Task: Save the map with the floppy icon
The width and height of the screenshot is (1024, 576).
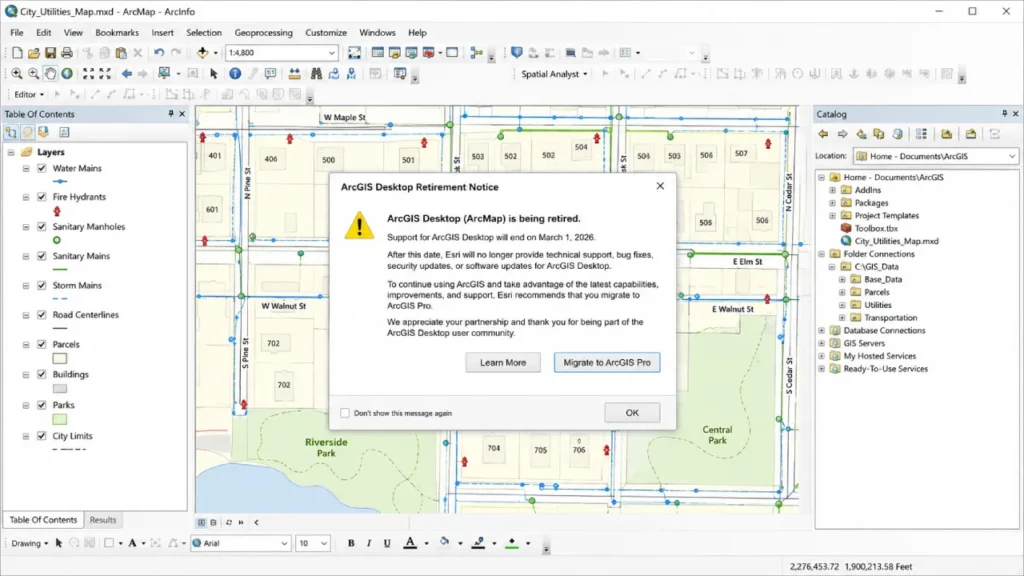Action: click(x=50, y=53)
